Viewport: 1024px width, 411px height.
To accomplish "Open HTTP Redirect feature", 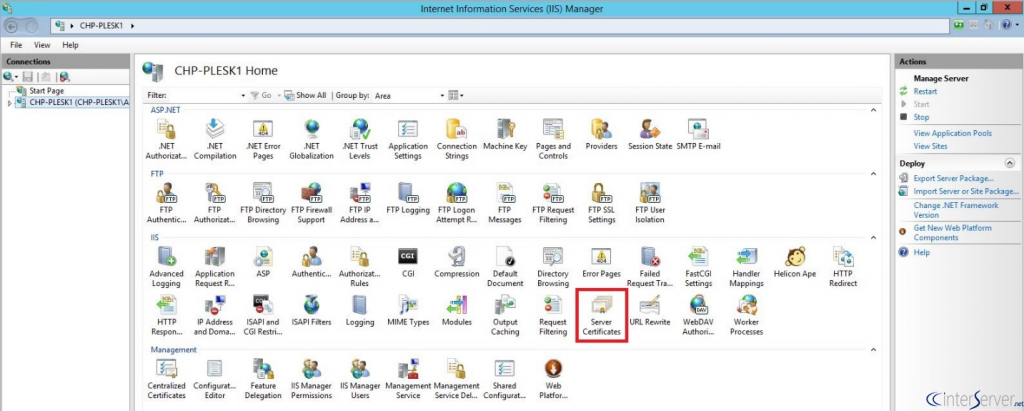I will coord(843,267).
